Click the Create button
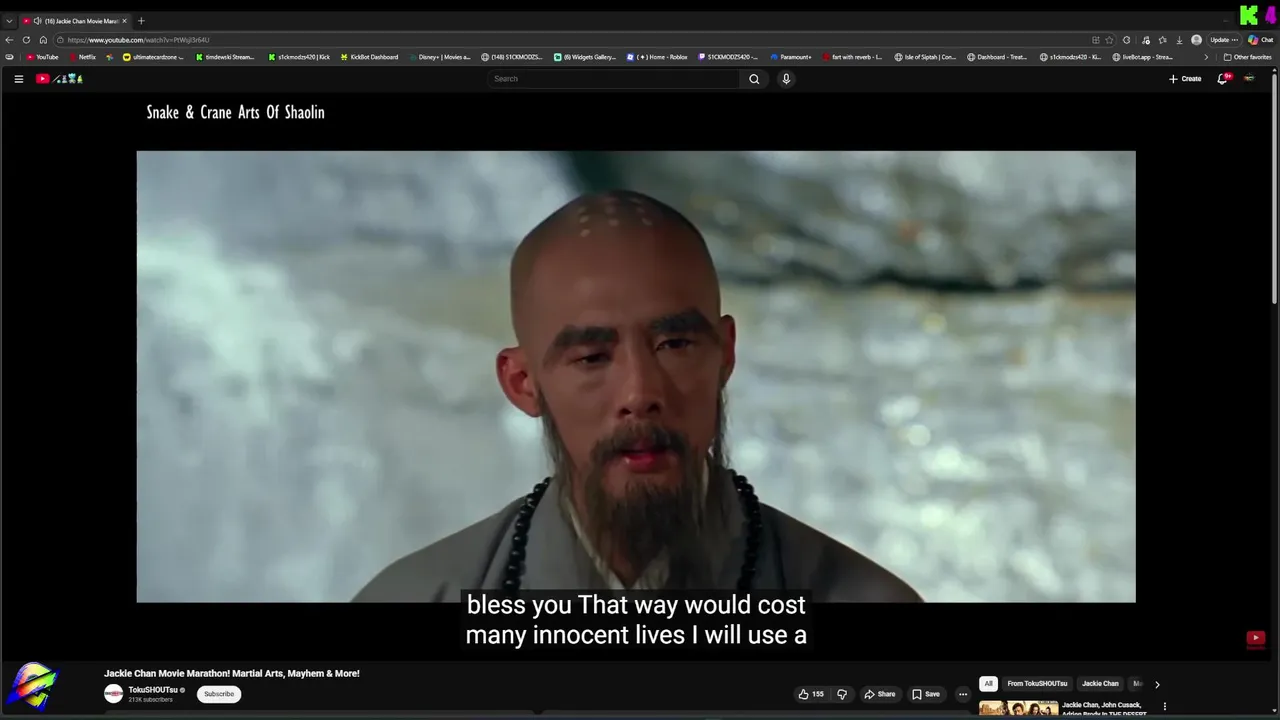The image size is (1280, 720). 1185,79
